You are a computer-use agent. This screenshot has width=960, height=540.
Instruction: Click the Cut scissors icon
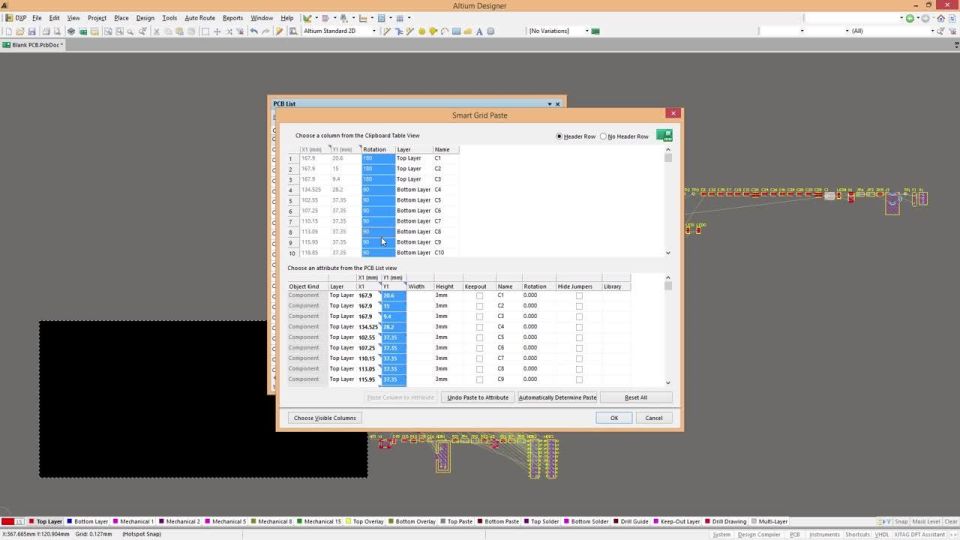coord(156,31)
